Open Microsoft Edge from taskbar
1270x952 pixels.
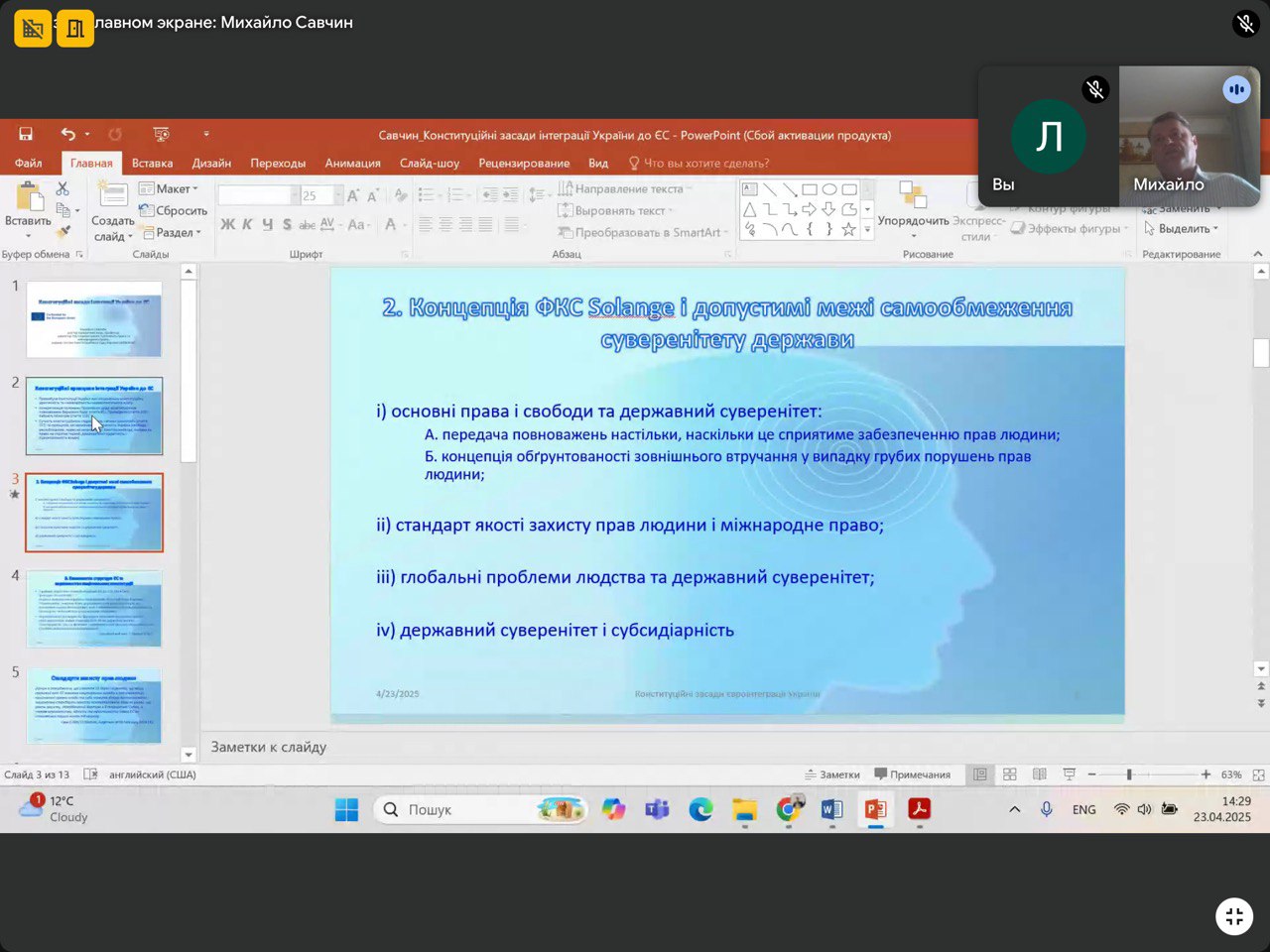tap(701, 810)
